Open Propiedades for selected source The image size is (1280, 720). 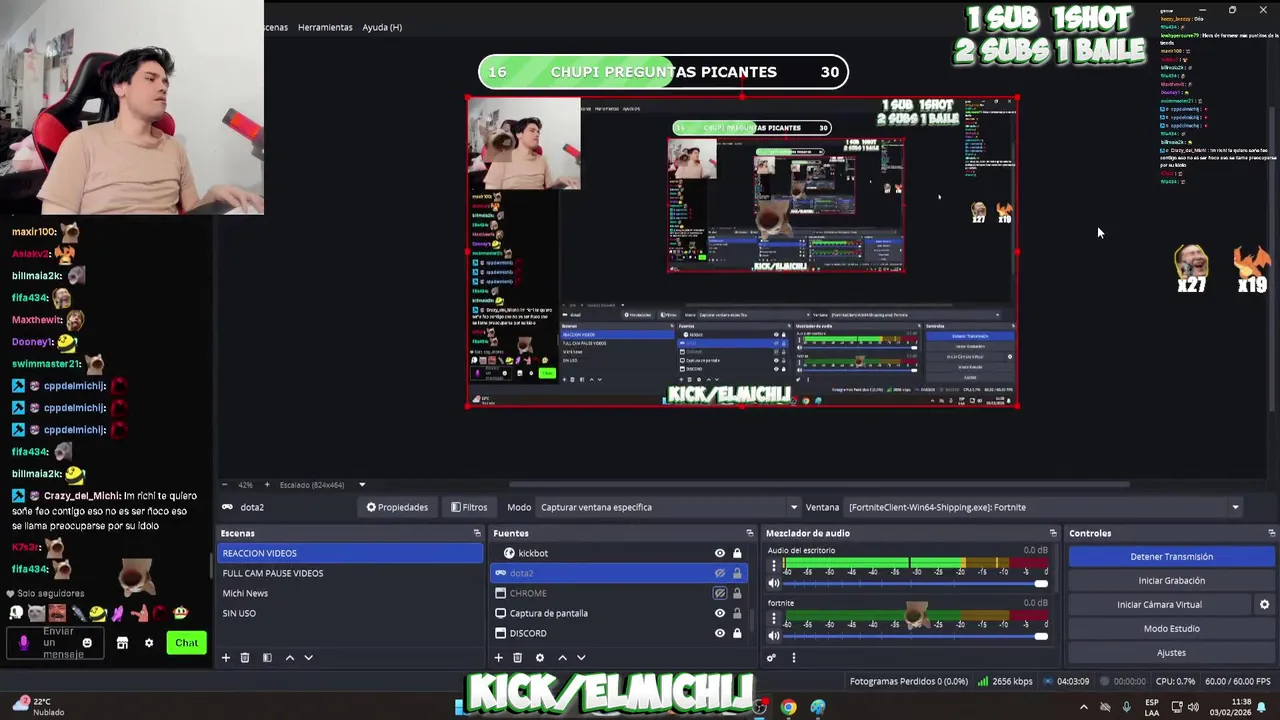click(397, 507)
